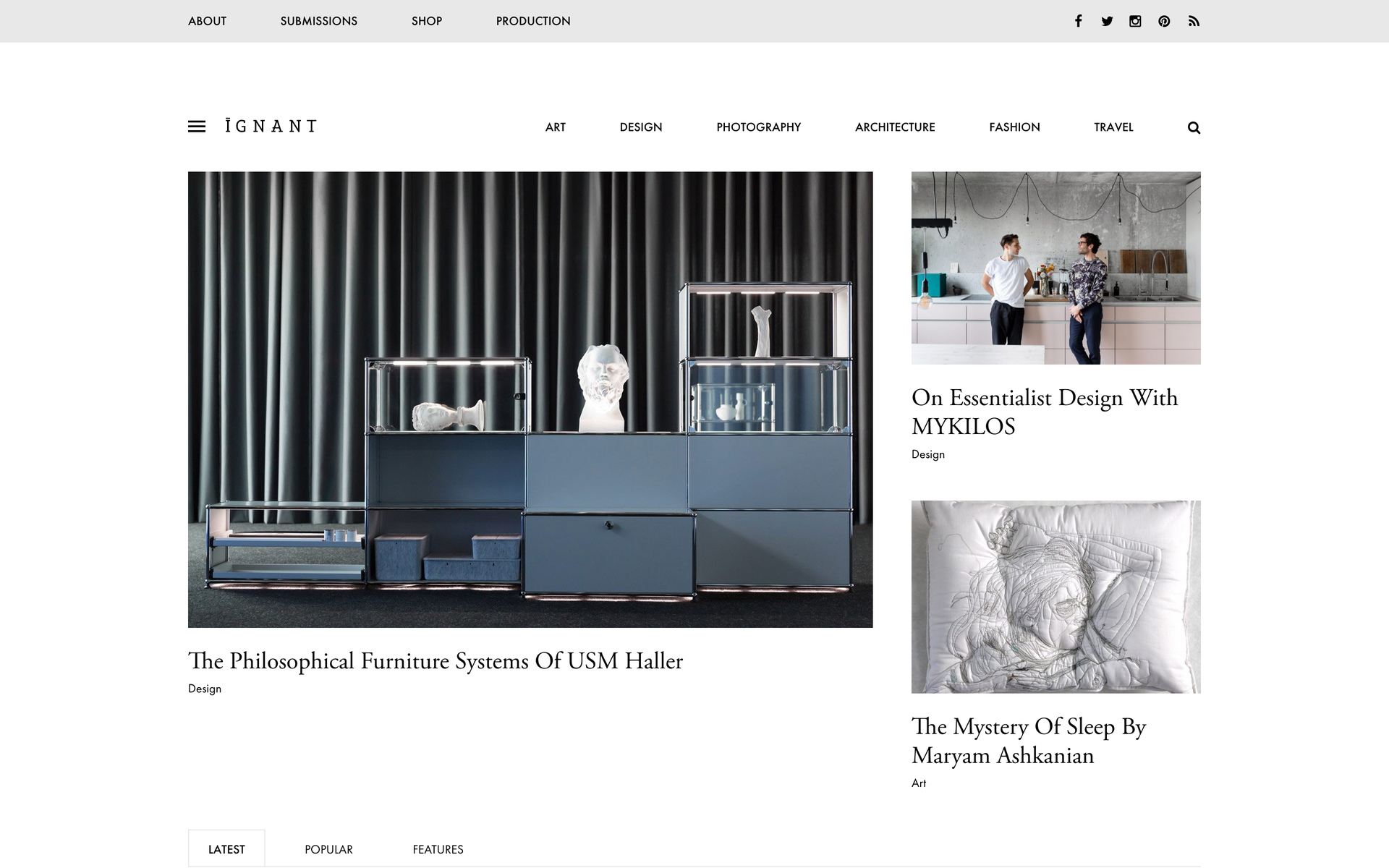1389x868 pixels.
Task: Click Design tag under USM Haller article
Action: 205,689
